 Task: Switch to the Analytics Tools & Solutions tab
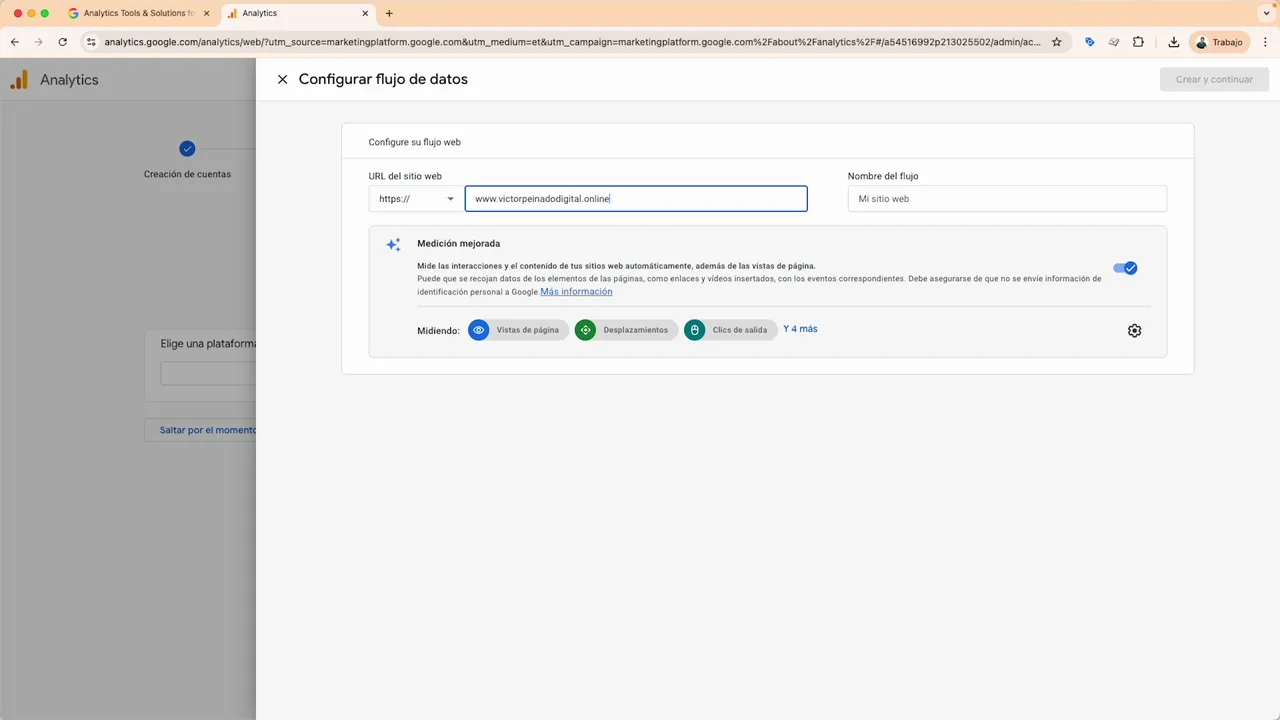137,13
